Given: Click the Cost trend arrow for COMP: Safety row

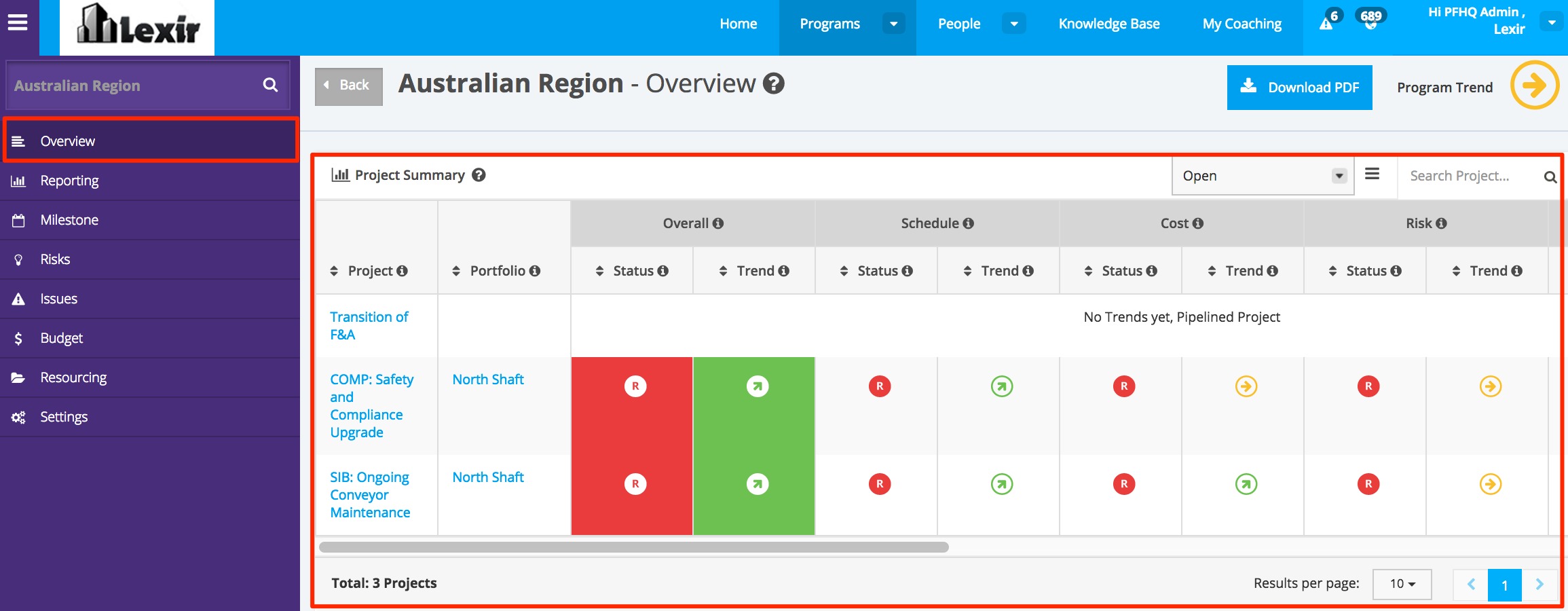Looking at the screenshot, I should (x=1246, y=386).
